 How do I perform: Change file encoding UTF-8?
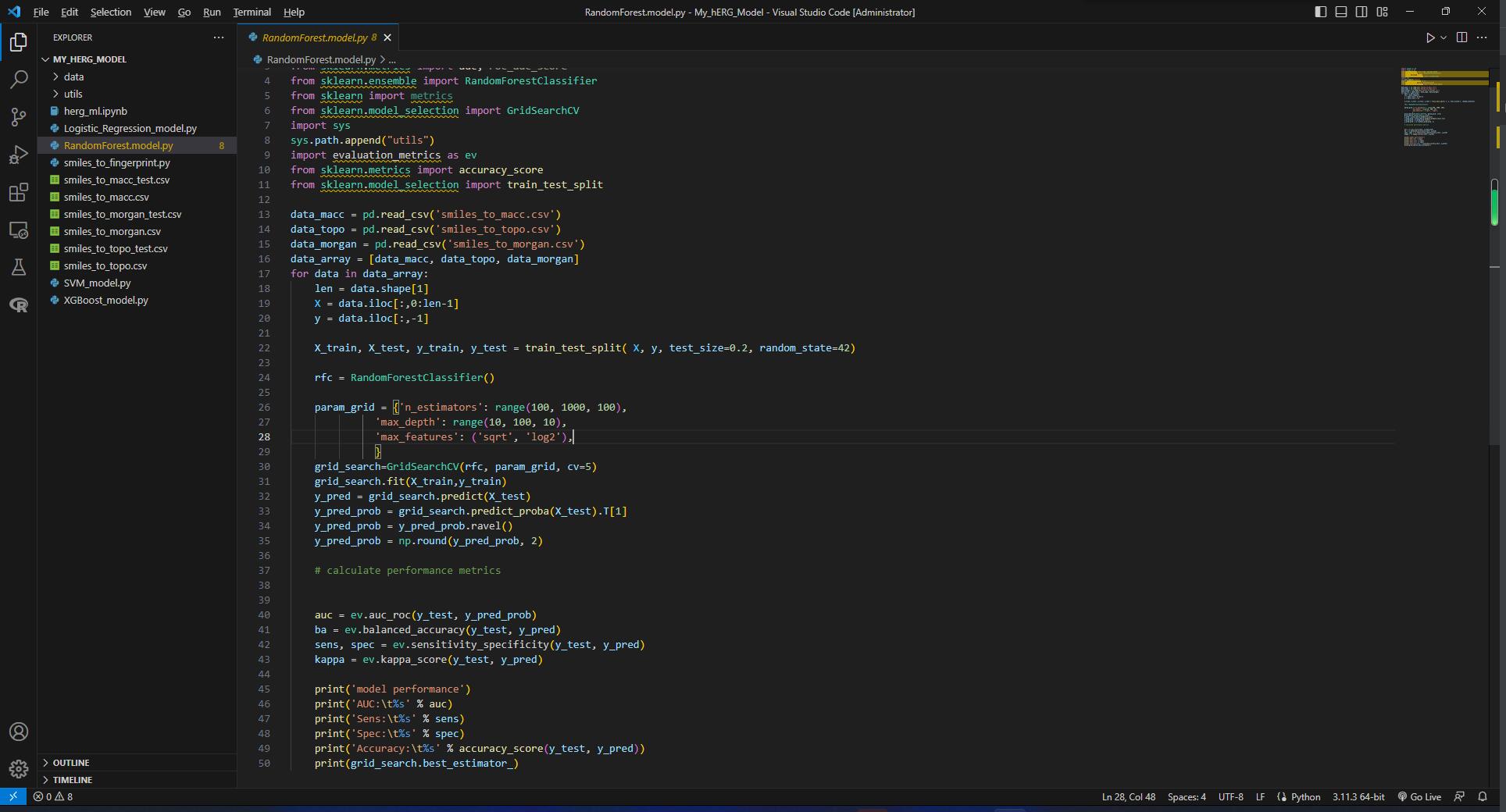click(x=1230, y=796)
